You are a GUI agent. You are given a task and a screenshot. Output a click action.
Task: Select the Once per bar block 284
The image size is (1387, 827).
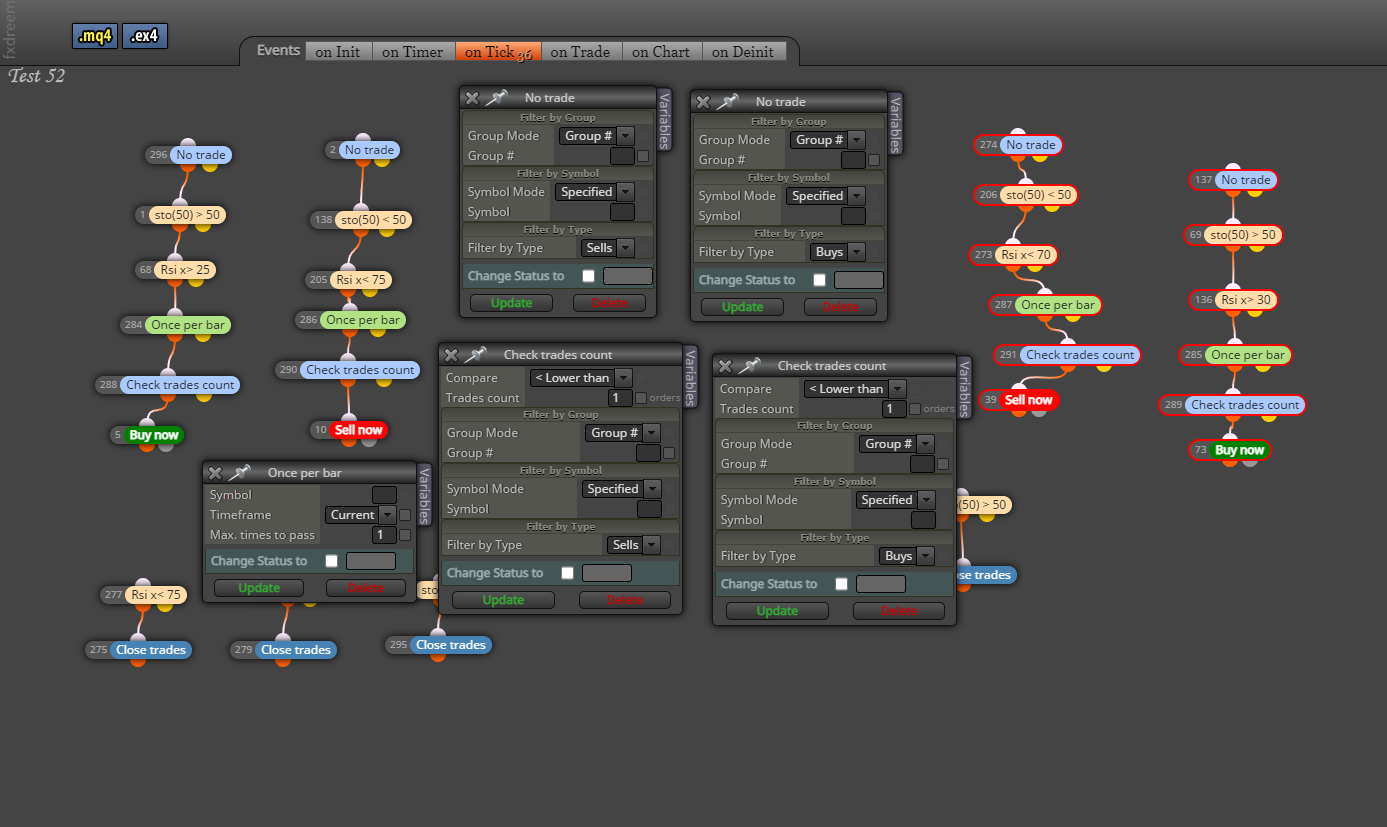click(x=188, y=325)
